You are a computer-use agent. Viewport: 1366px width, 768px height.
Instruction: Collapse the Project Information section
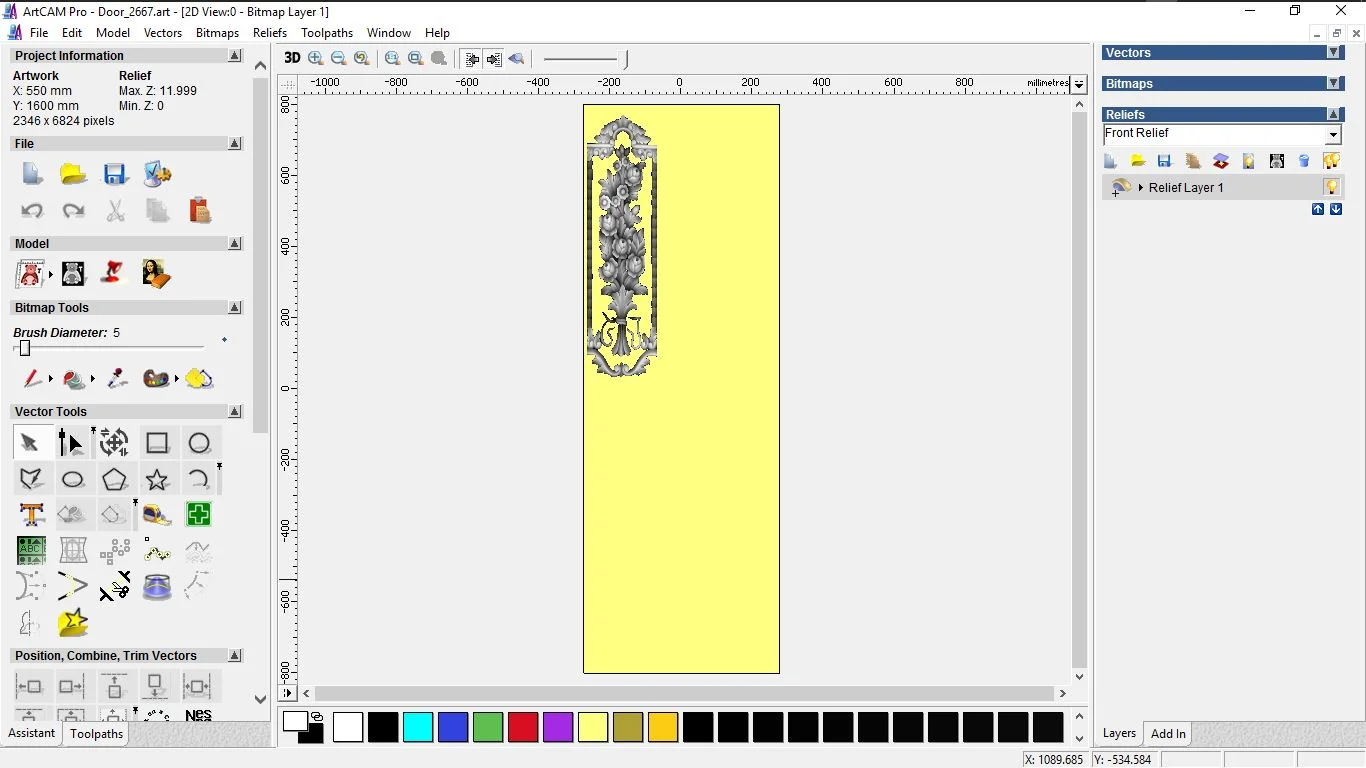pyautogui.click(x=235, y=56)
